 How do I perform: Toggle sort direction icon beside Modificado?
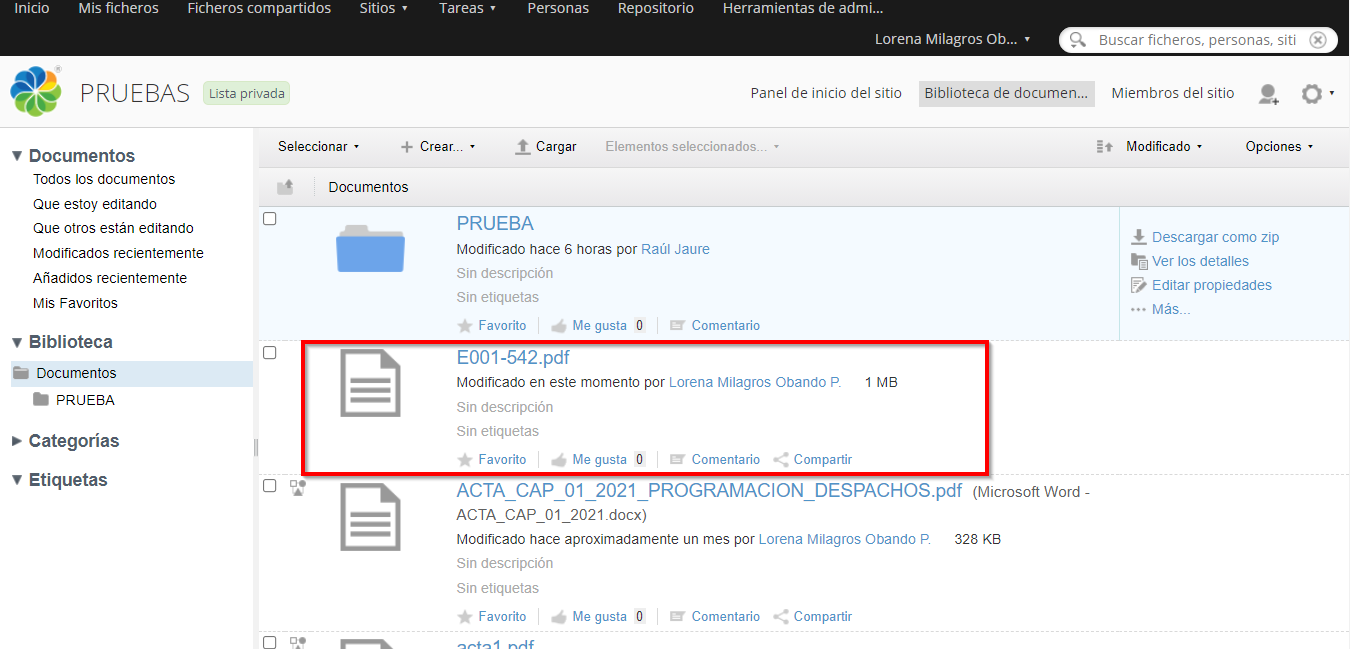coord(1105,146)
